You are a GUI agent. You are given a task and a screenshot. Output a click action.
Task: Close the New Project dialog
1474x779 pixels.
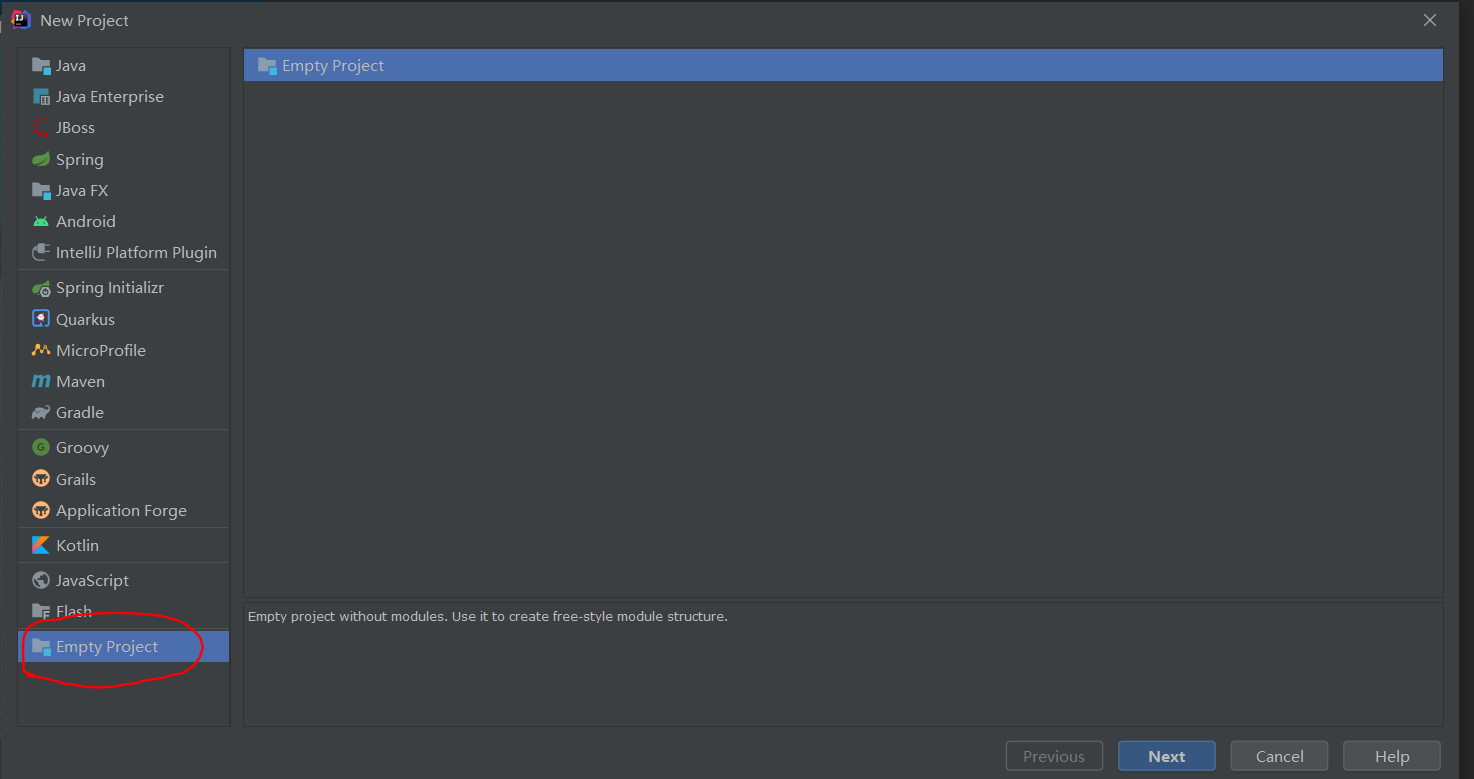tap(1430, 20)
